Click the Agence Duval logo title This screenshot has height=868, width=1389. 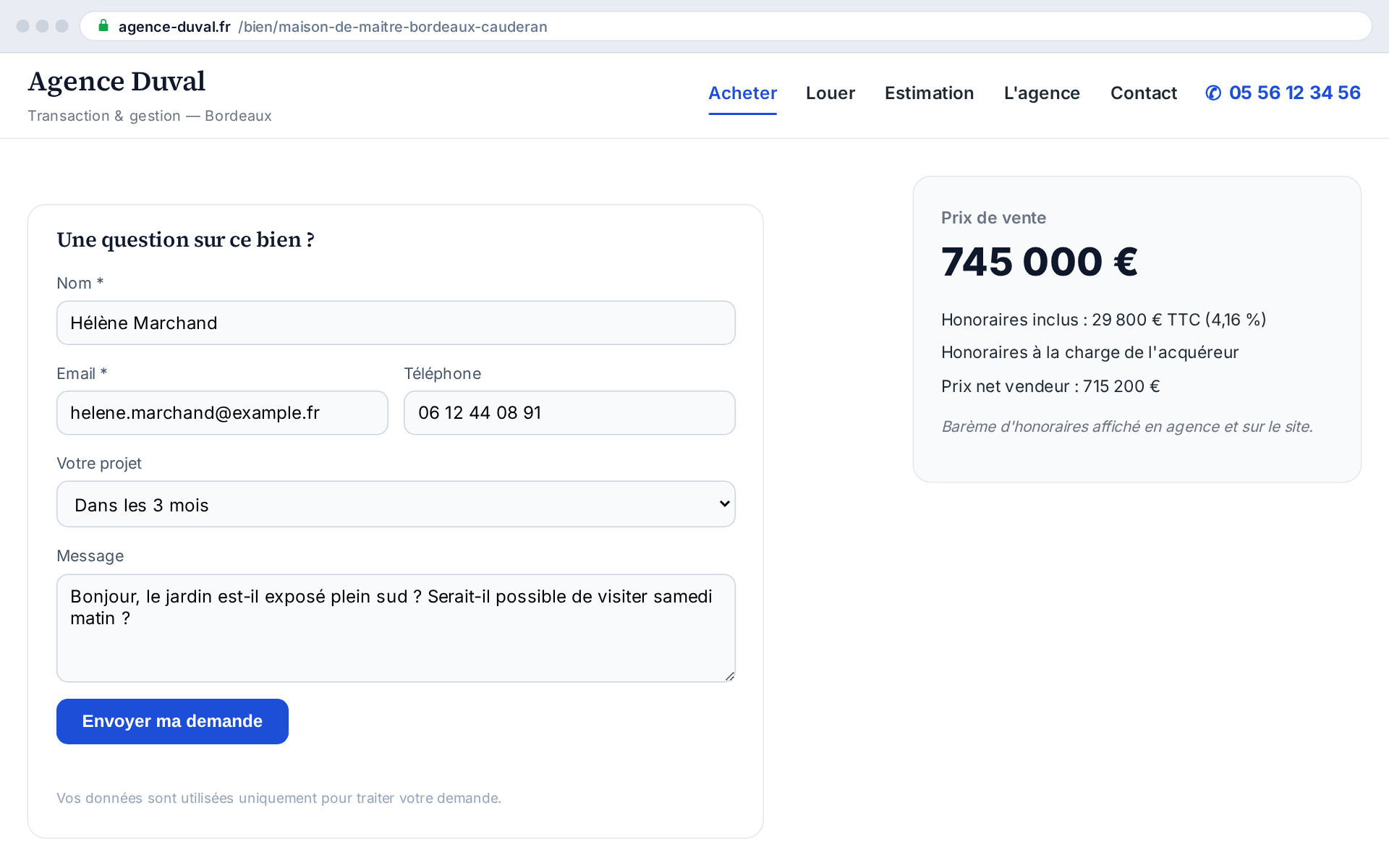click(x=116, y=81)
